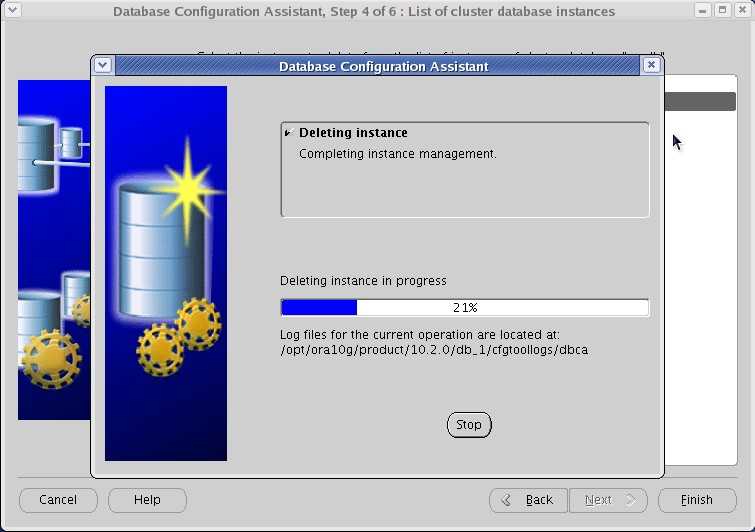Click 'Deleting instance in progress' label
The width and height of the screenshot is (755, 532).
point(364,281)
